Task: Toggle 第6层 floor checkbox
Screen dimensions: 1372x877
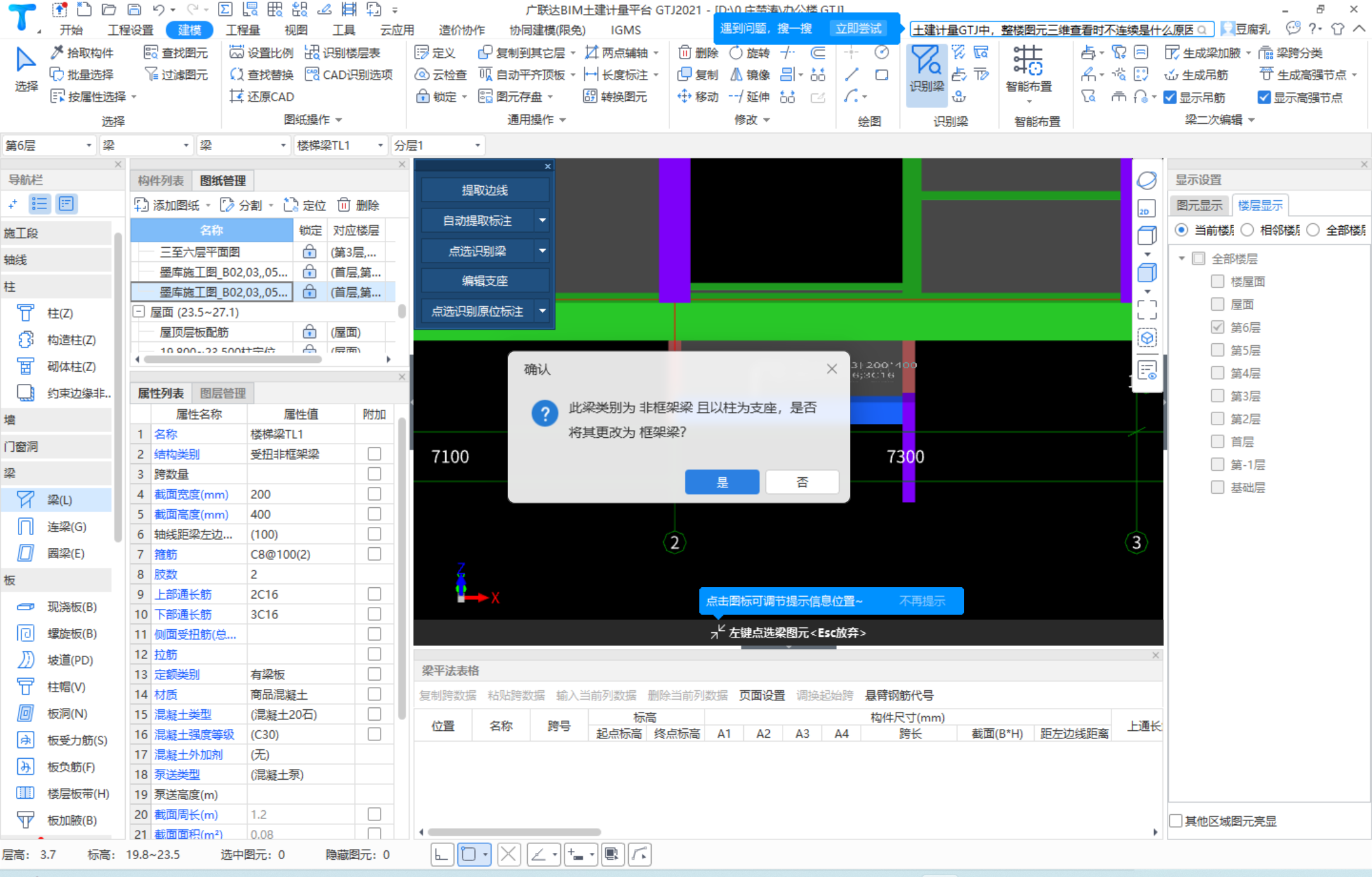Action: click(x=1217, y=327)
